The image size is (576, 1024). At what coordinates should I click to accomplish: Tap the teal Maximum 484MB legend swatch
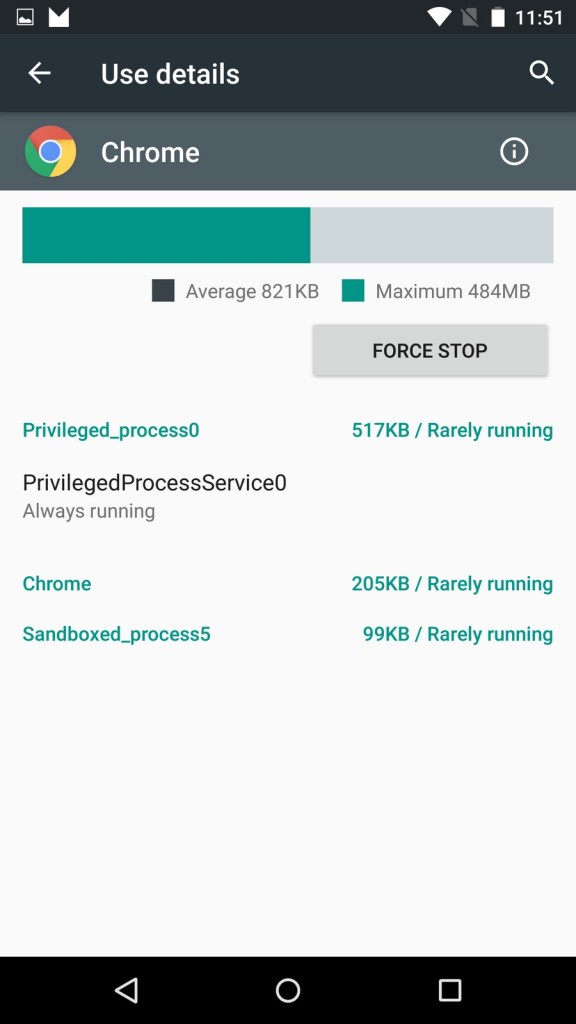pos(353,291)
